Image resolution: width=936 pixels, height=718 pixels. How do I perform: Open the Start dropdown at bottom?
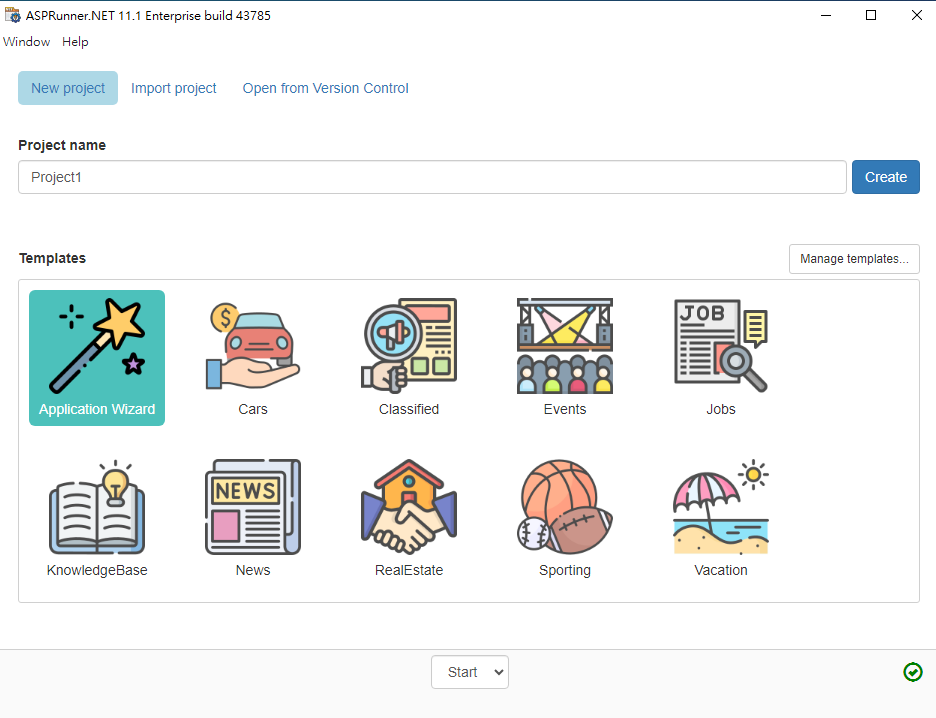[x=470, y=672]
